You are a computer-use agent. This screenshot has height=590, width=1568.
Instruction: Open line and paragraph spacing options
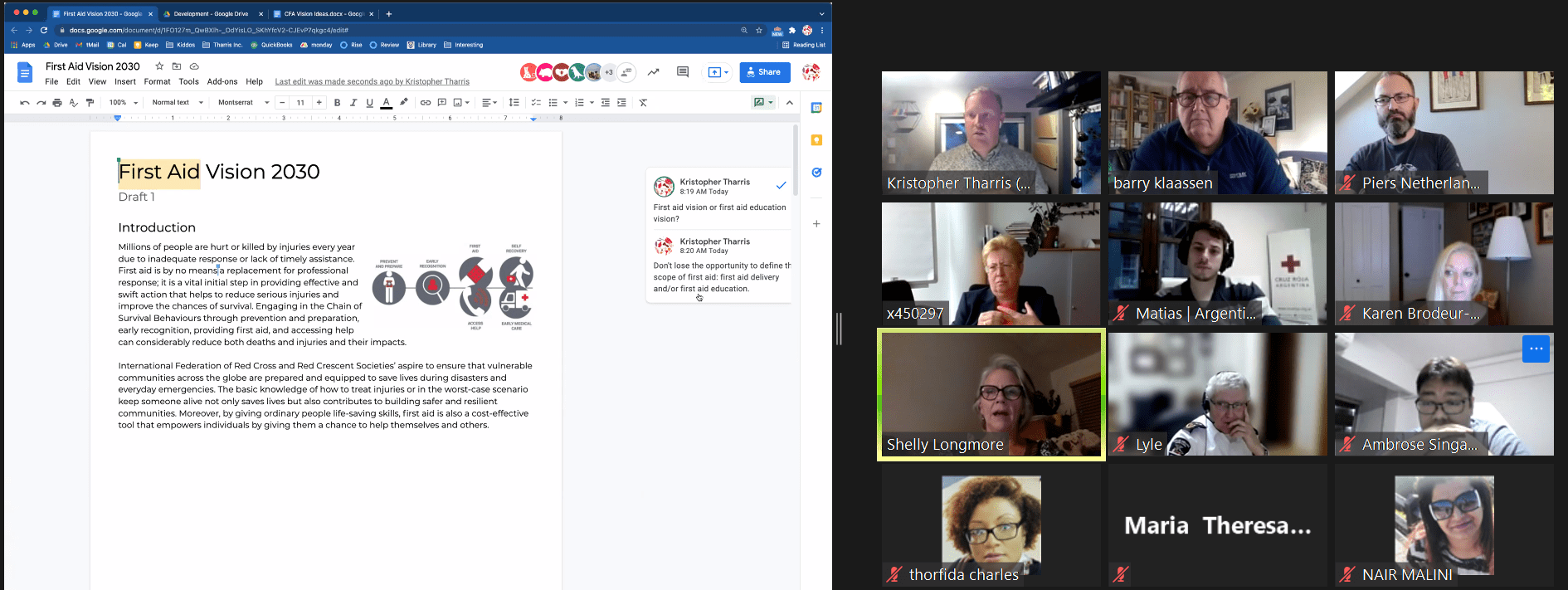click(x=514, y=103)
